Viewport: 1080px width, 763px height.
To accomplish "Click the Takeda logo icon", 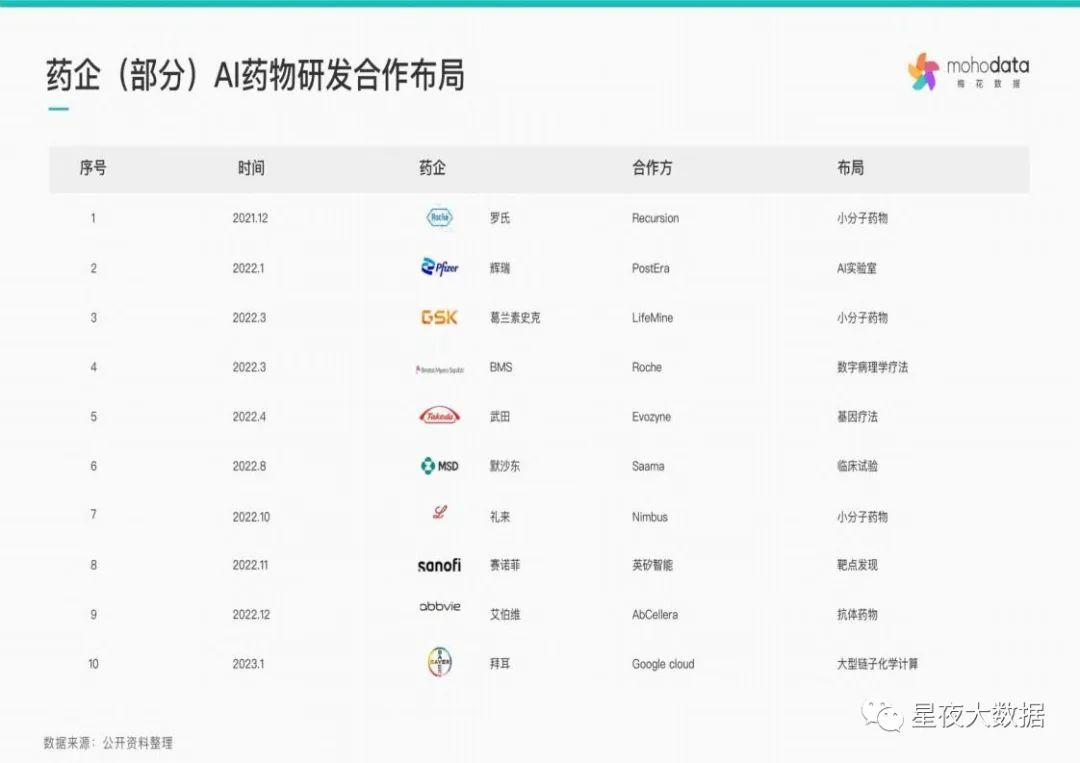I will (x=439, y=416).
